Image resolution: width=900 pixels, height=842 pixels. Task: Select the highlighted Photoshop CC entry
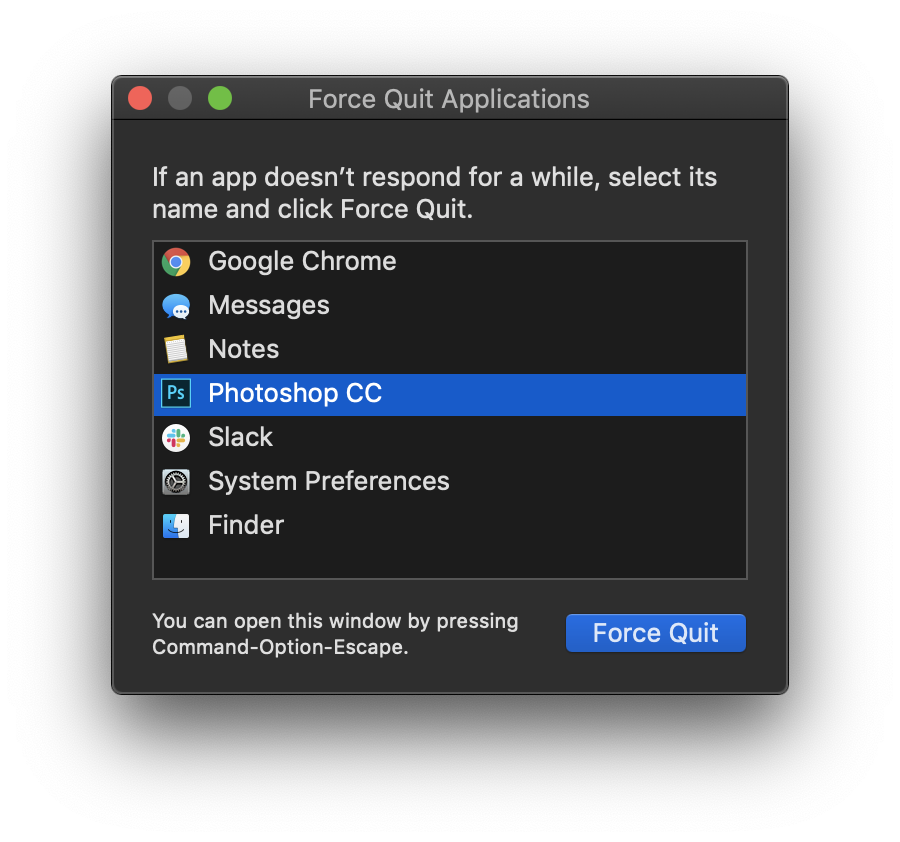click(x=449, y=394)
